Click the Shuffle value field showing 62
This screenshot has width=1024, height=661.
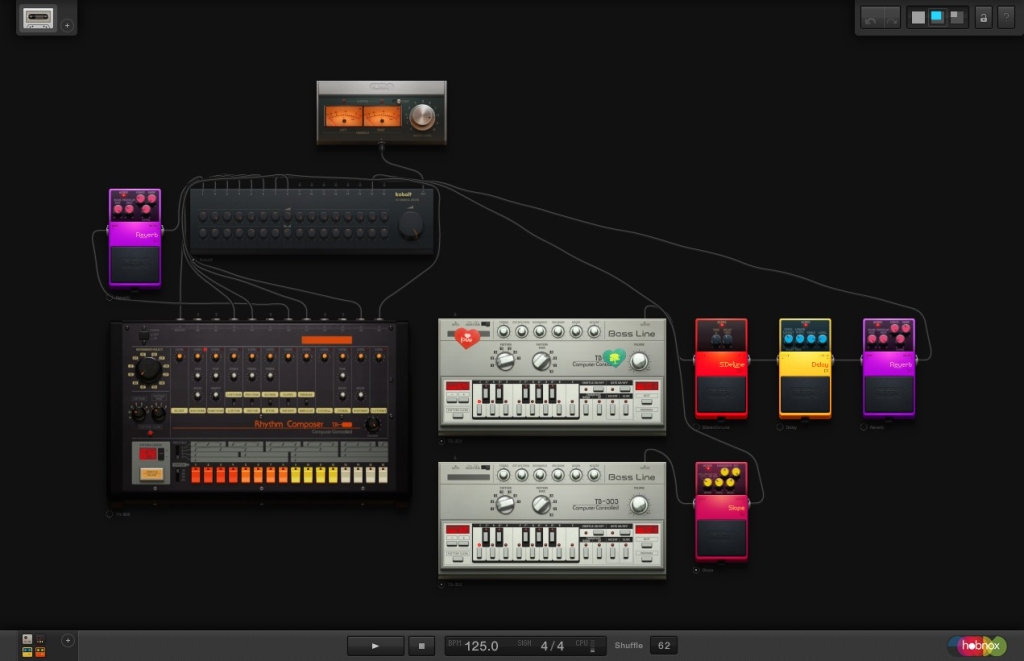coord(662,645)
